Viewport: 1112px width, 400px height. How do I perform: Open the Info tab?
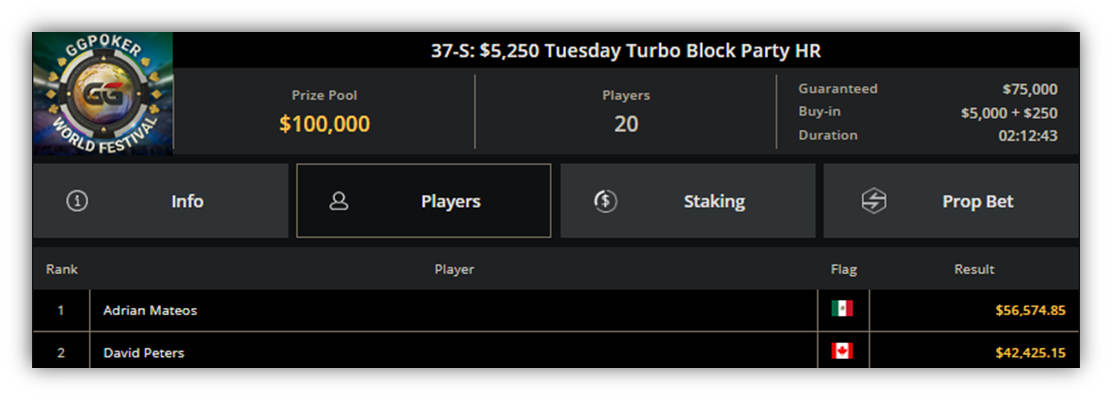tap(160, 201)
